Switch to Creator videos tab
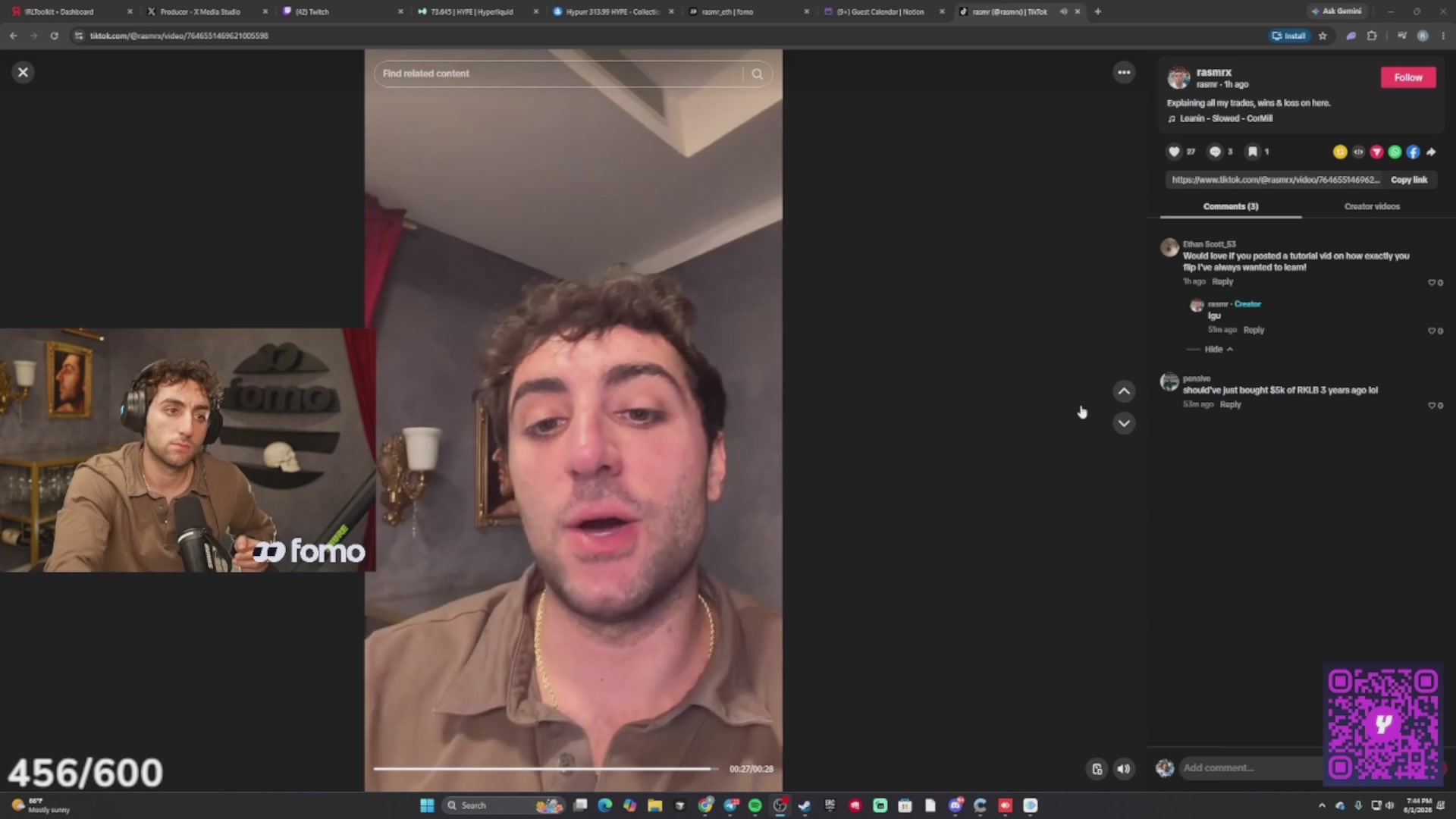Image resolution: width=1456 pixels, height=819 pixels. click(x=1372, y=206)
